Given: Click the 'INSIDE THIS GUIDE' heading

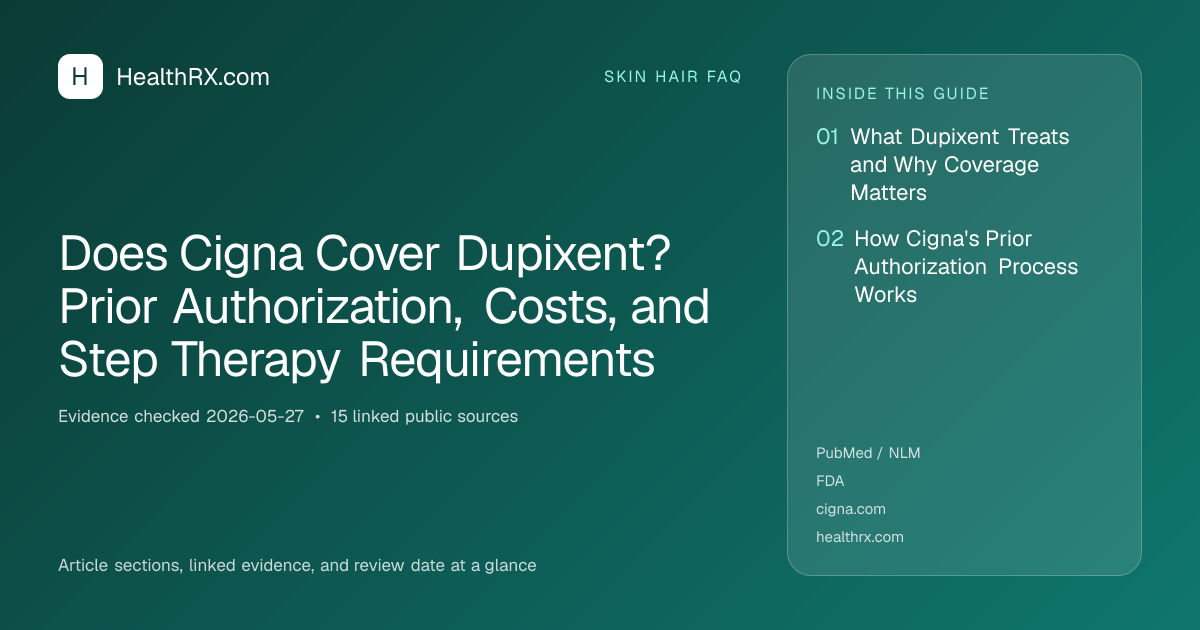Looking at the screenshot, I should (x=903, y=94).
